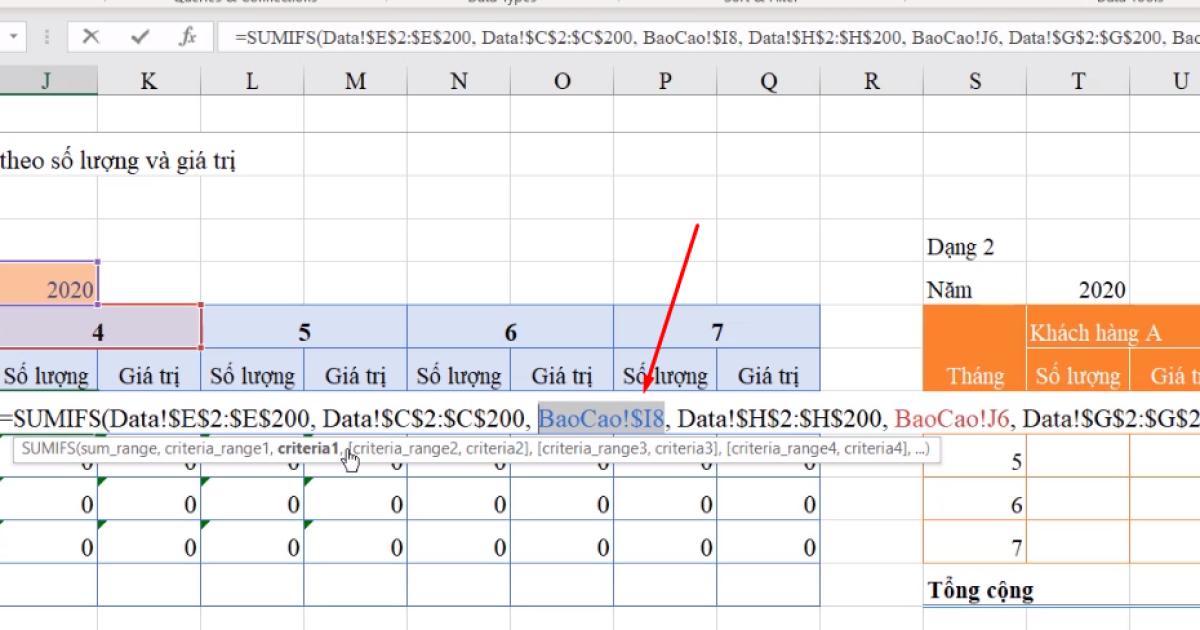1200x630 pixels.
Task: Click the SUMIFS link in the ScreenTip
Action: 51,449
